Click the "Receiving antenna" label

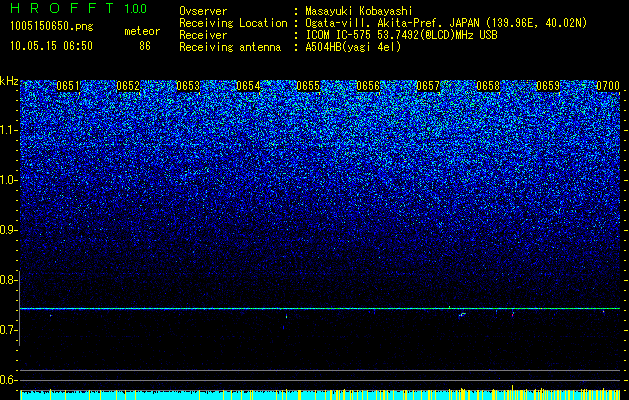230,47
